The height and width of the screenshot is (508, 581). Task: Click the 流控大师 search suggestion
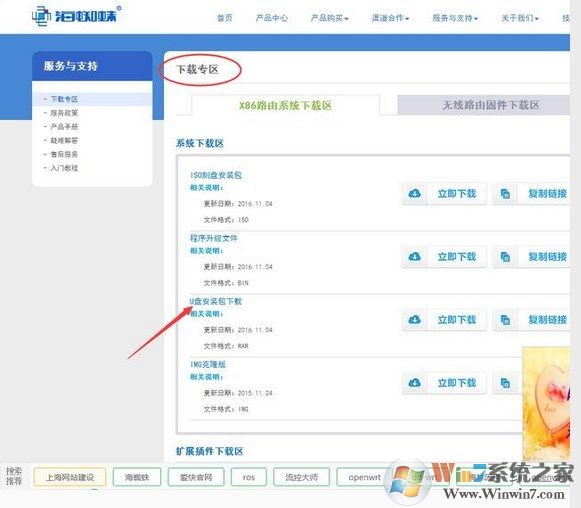click(301, 477)
